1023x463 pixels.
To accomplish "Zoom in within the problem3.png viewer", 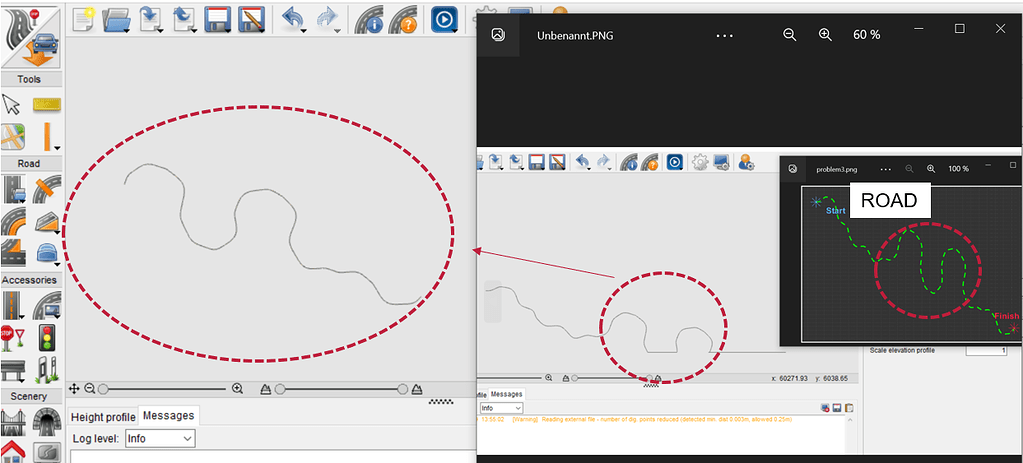I will click(x=931, y=168).
